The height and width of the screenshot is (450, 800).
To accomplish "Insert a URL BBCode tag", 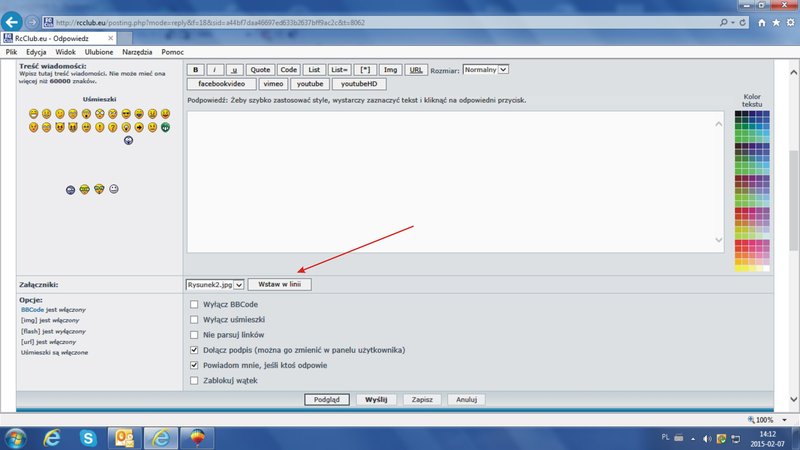I will [416, 70].
